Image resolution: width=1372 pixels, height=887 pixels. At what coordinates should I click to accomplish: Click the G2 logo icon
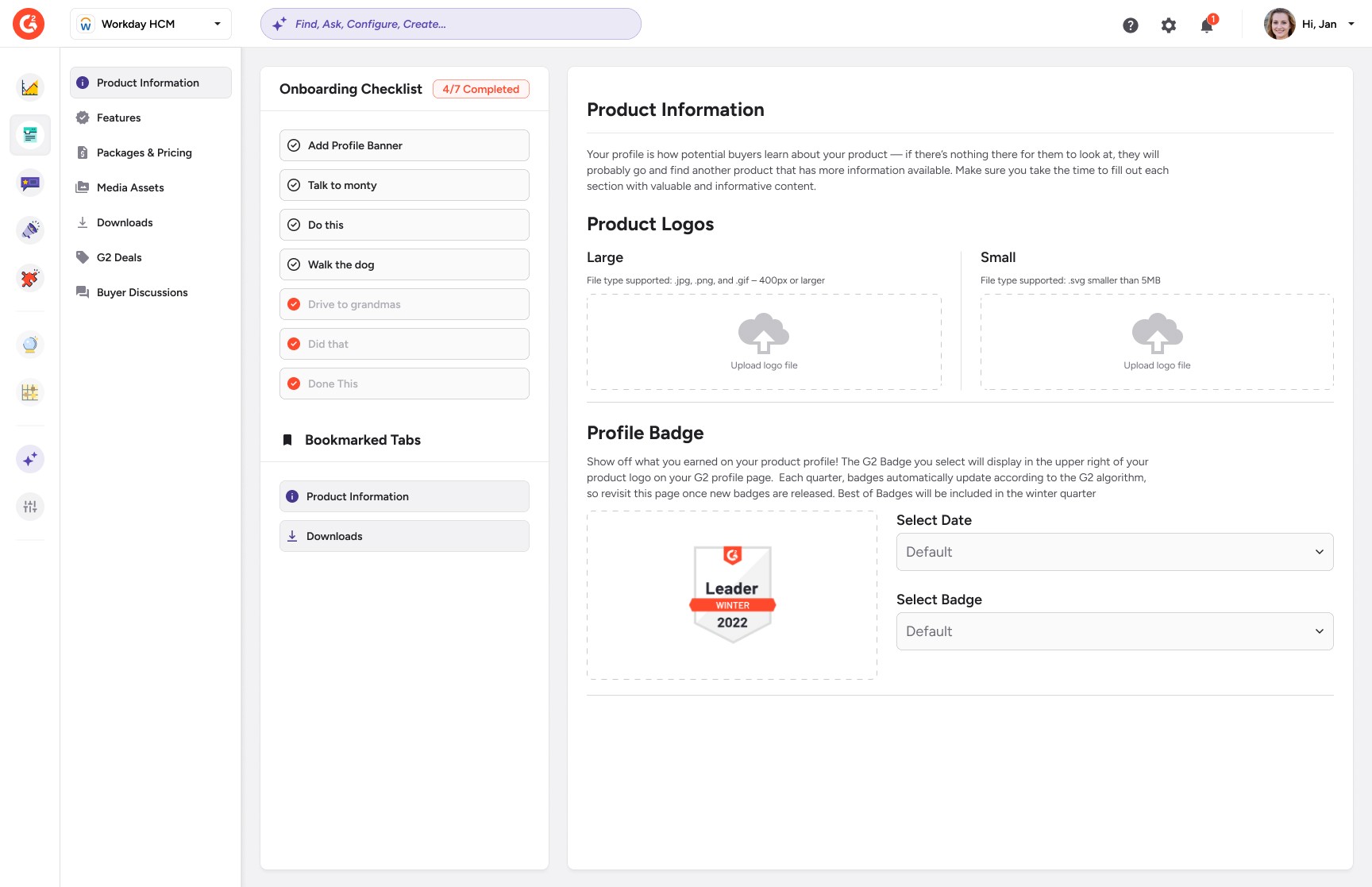pyautogui.click(x=29, y=24)
